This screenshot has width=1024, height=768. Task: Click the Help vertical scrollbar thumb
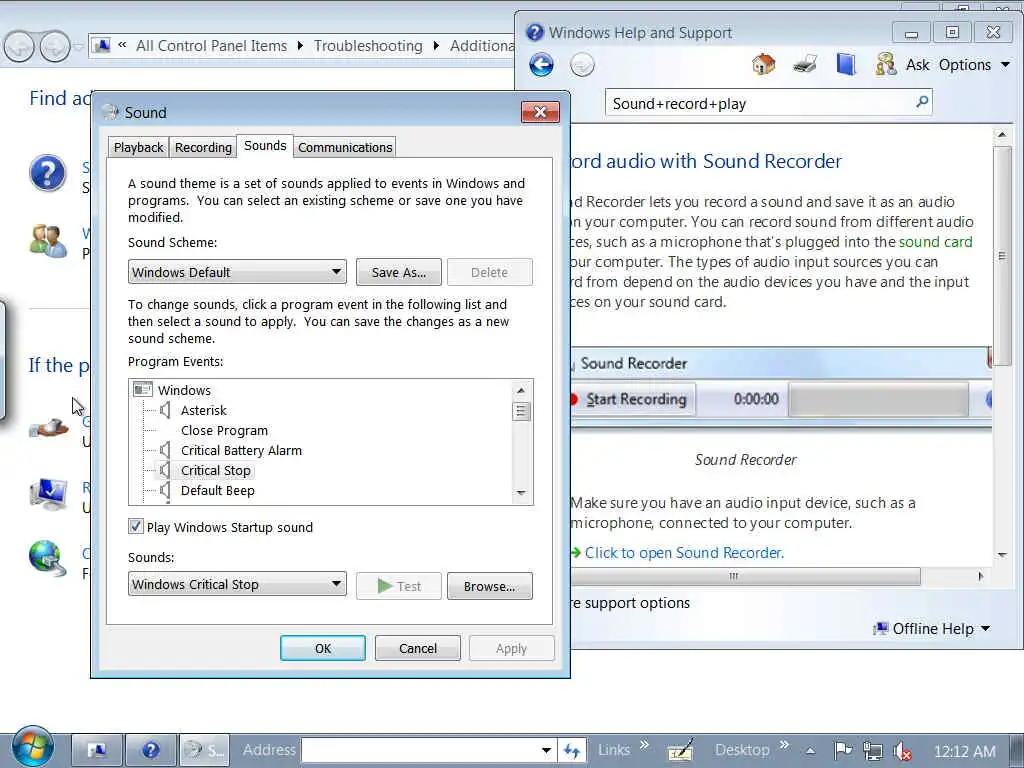(1002, 256)
